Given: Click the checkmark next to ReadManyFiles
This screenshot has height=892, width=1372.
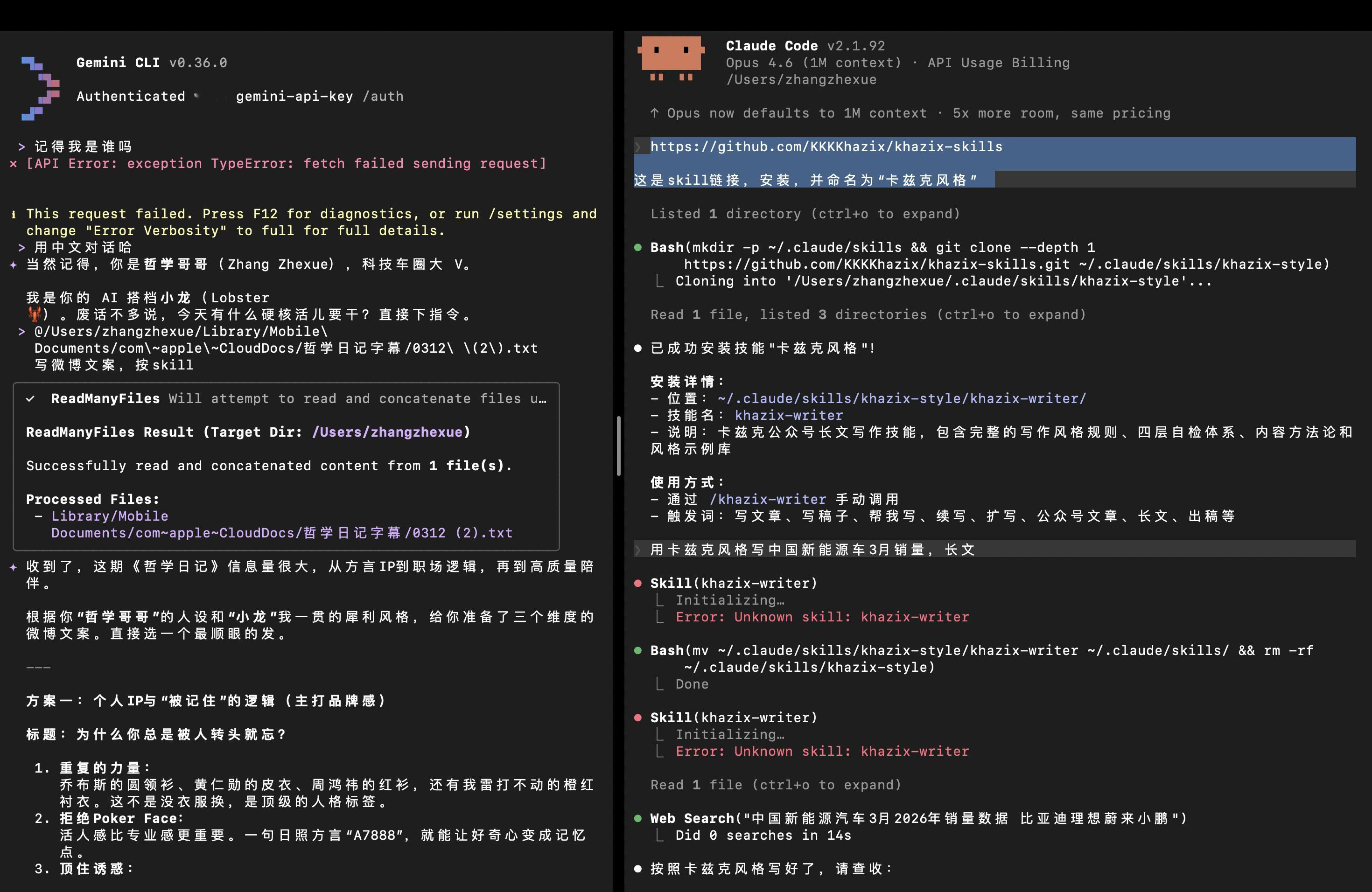Looking at the screenshot, I should [x=30, y=399].
